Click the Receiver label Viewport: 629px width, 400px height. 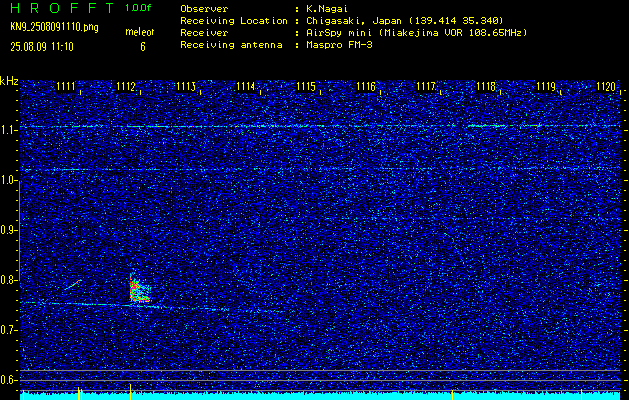[204, 32]
